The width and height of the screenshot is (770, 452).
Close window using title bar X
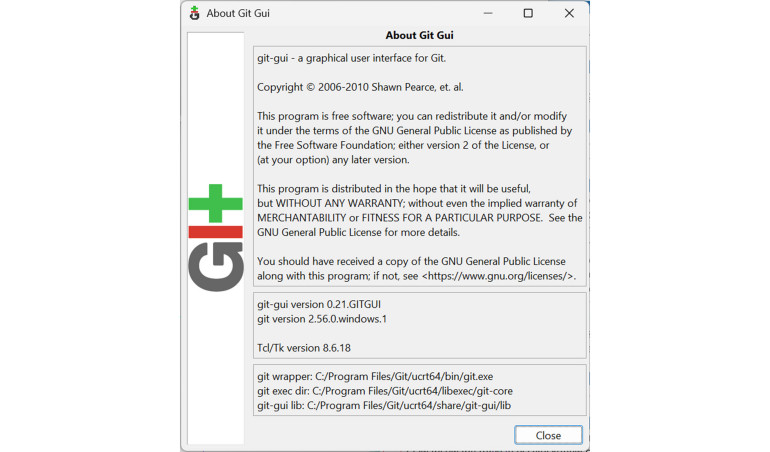coord(569,13)
